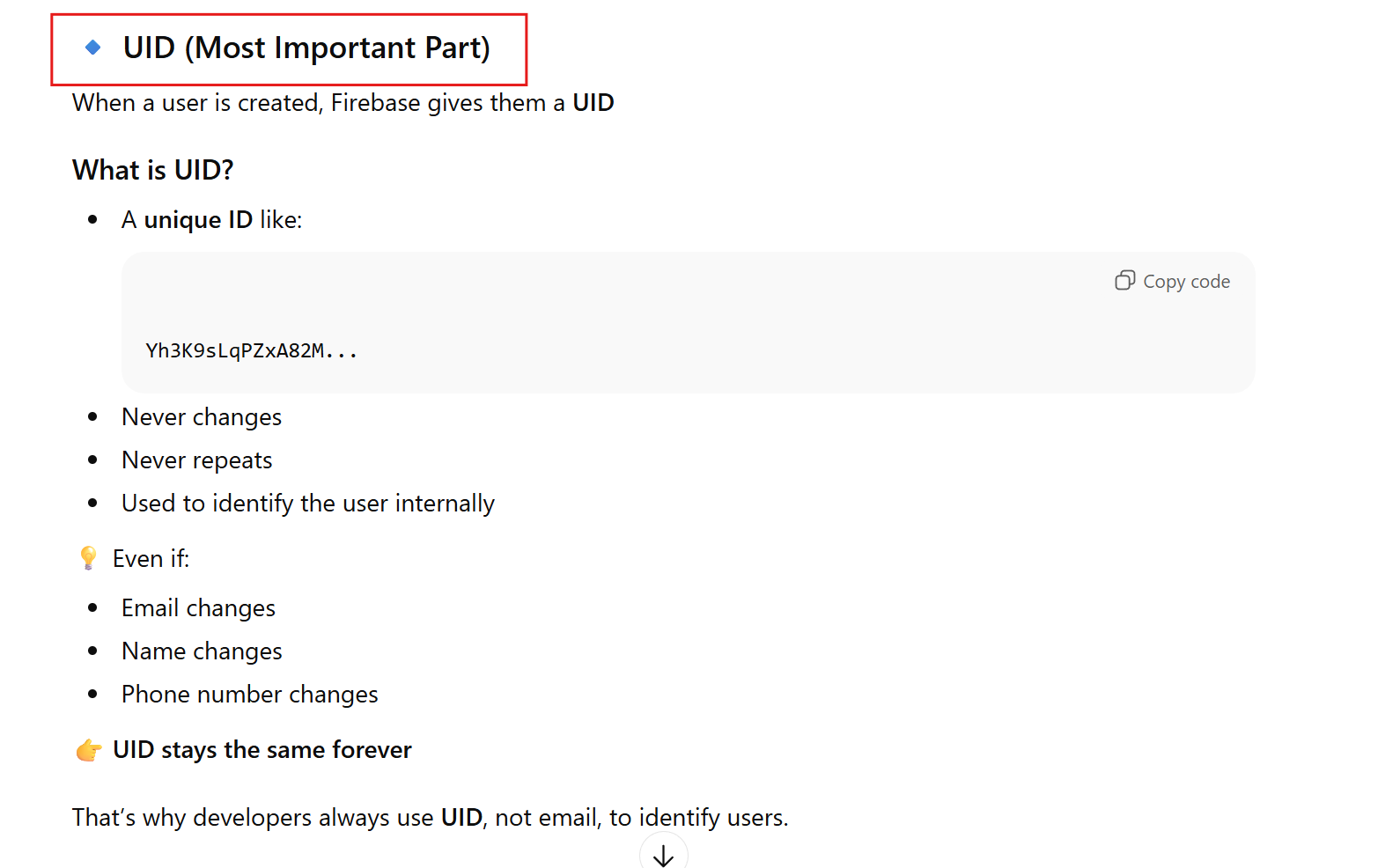
Task: Click the "Phone number changes" bullet item
Action: [249, 695]
